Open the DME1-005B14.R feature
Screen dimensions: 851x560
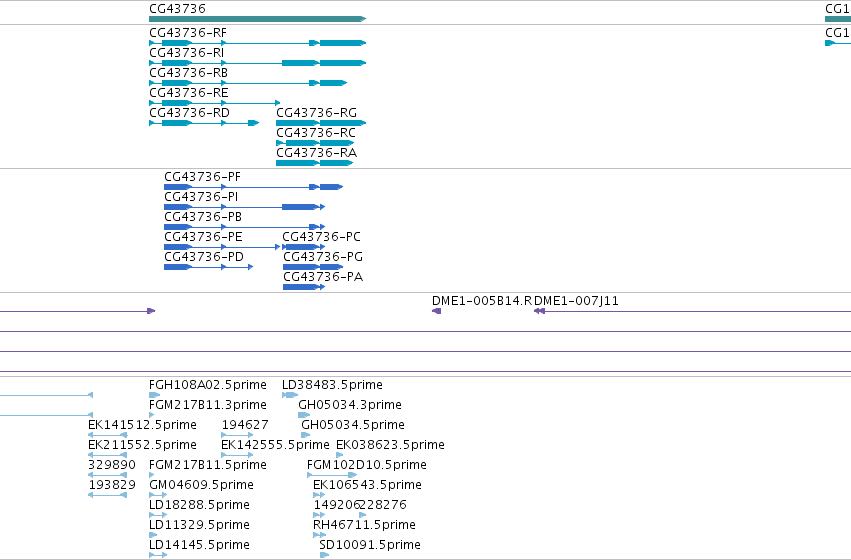click(436, 311)
